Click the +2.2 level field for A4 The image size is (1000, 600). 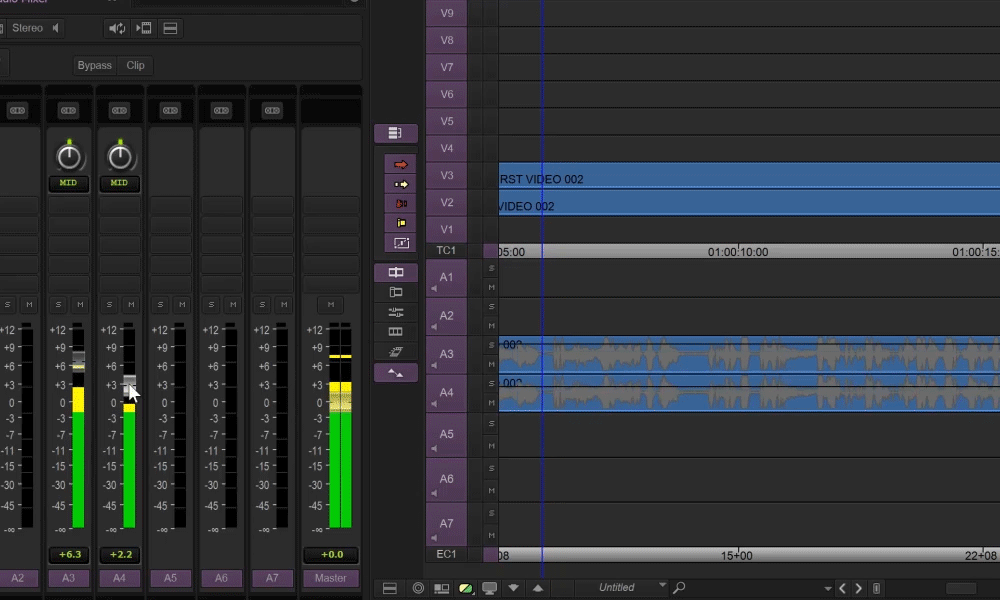pyautogui.click(x=121, y=555)
